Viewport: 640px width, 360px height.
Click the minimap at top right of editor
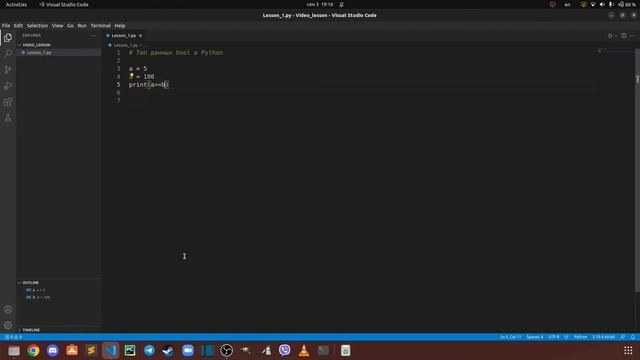pos(616,51)
